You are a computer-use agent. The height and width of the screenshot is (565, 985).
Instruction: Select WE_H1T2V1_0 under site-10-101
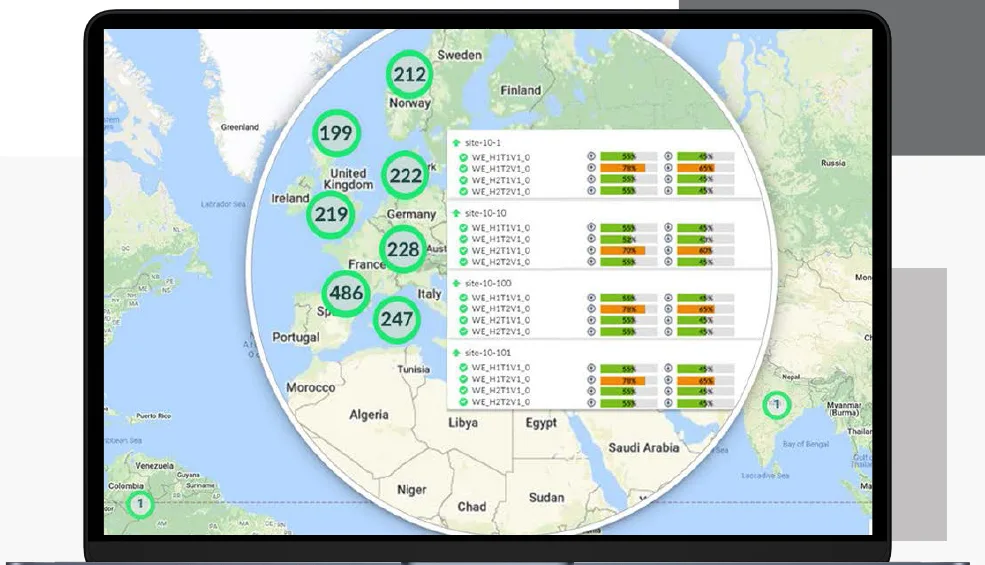[501, 379]
